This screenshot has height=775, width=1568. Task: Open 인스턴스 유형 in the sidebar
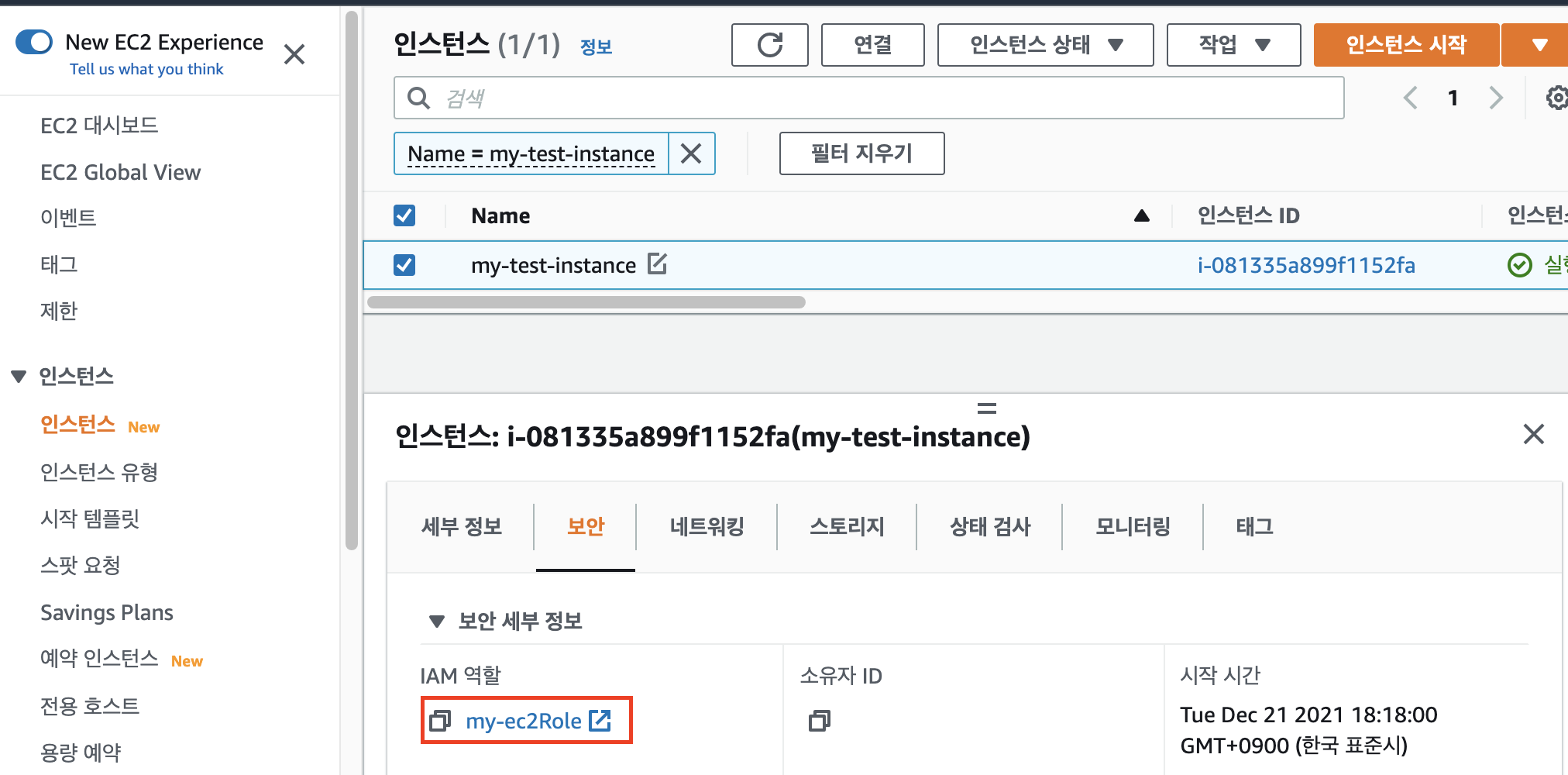pos(99,472)
